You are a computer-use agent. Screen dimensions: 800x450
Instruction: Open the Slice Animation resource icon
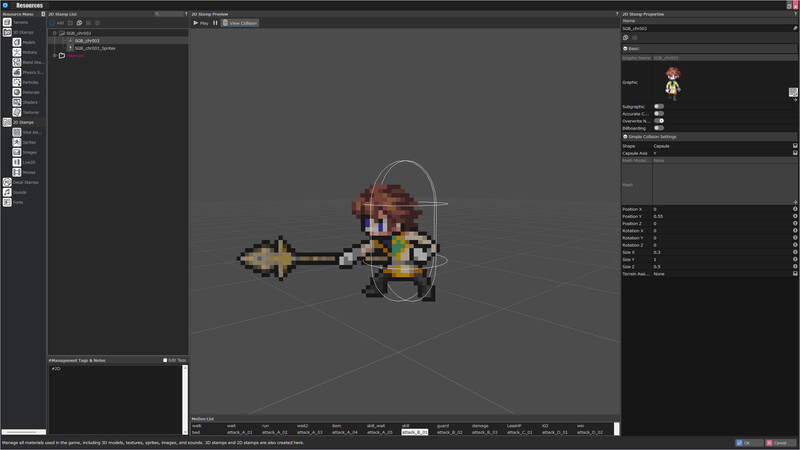click(17, 132)
